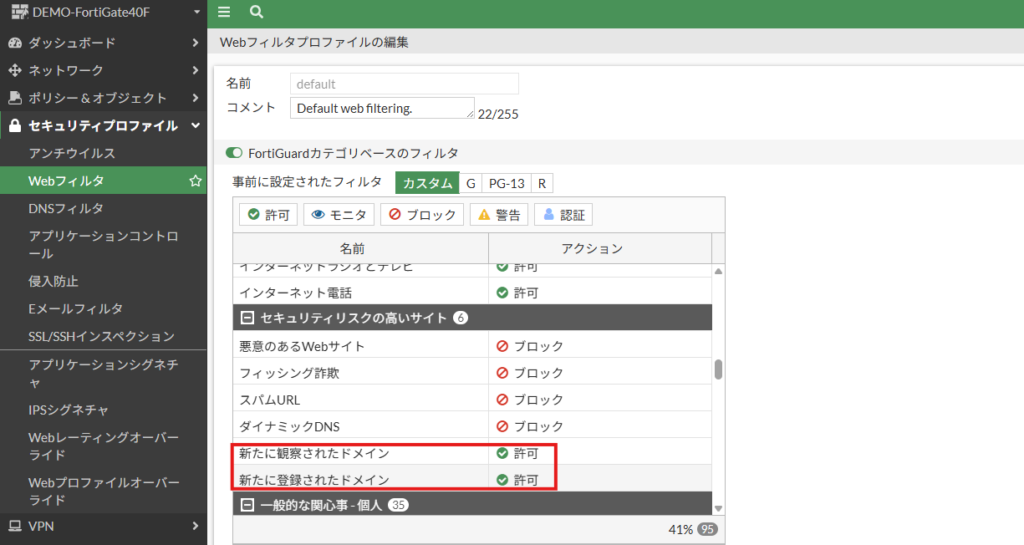Expand the ネットワーク menu chevron

click(x=195, y=70)
